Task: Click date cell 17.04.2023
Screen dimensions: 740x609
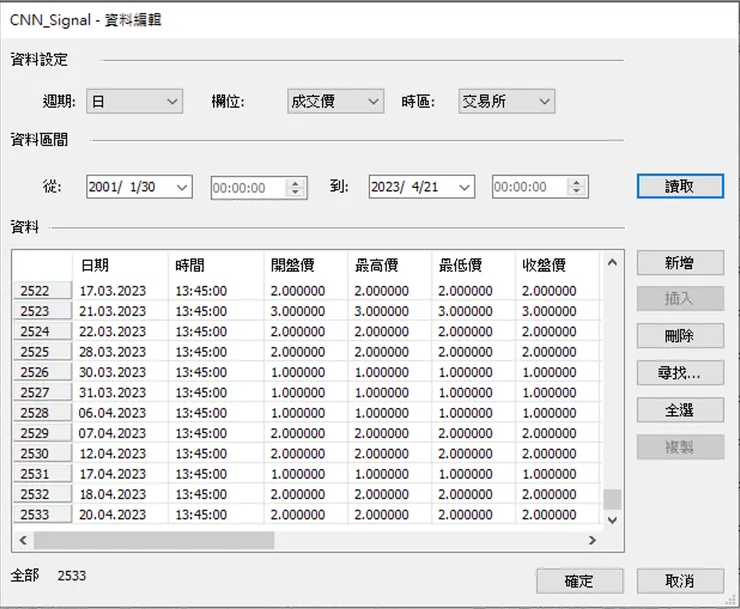Action: [x=120, y=474]
